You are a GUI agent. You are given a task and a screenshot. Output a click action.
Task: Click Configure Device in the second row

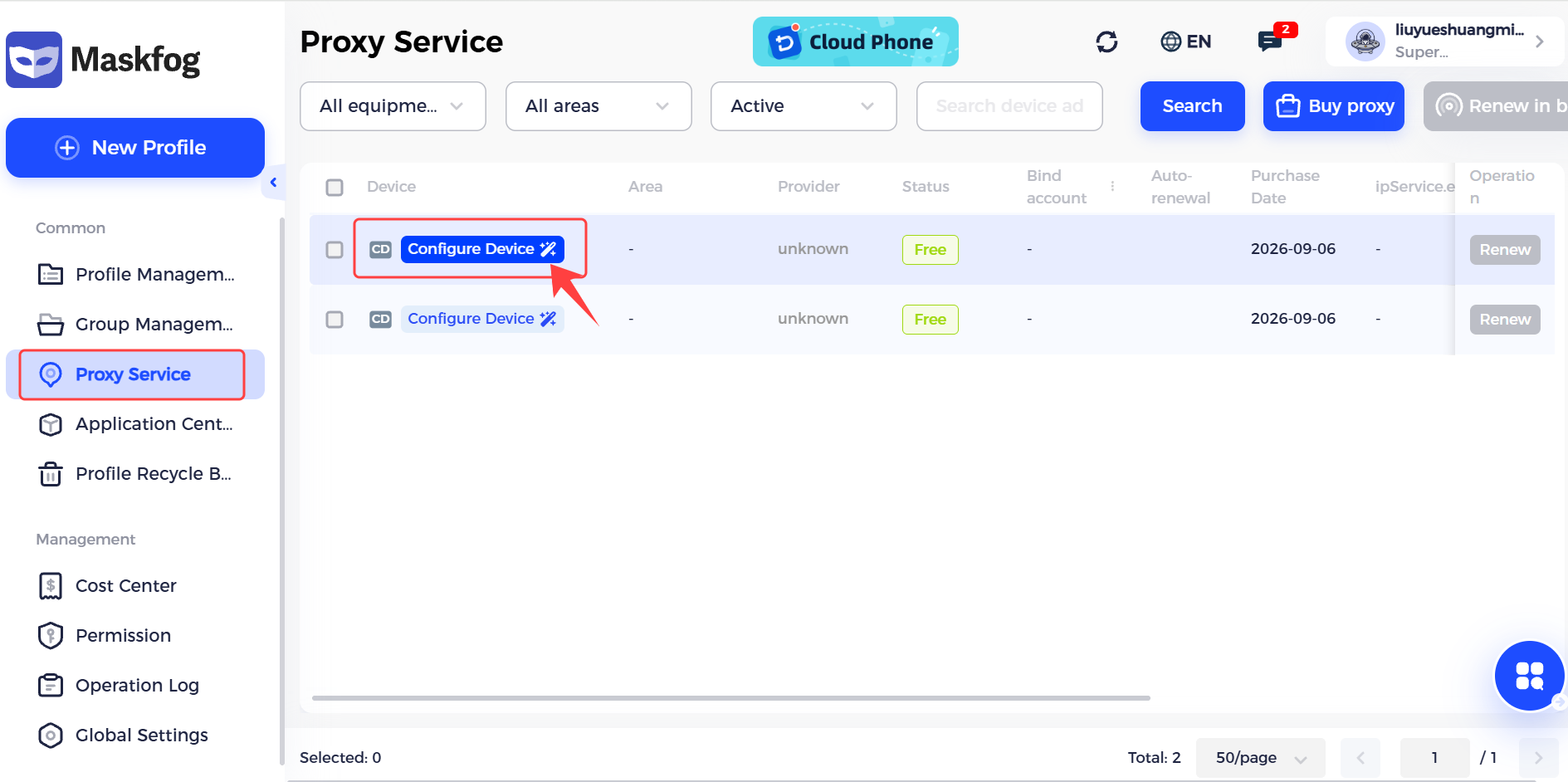click(x=482, y=319)
